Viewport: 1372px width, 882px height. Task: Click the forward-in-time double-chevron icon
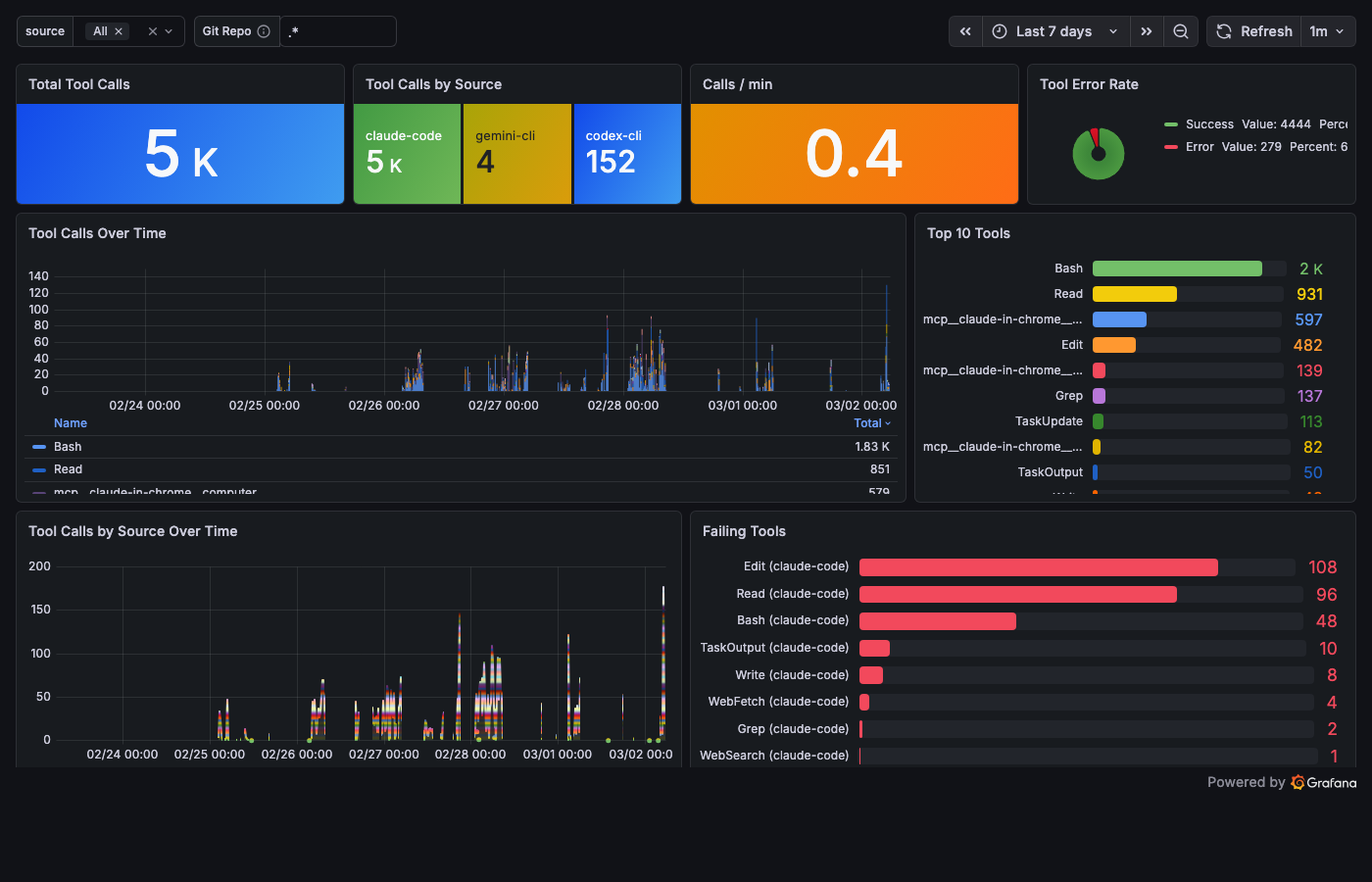pyautogui.click(x=1147, y=30)
